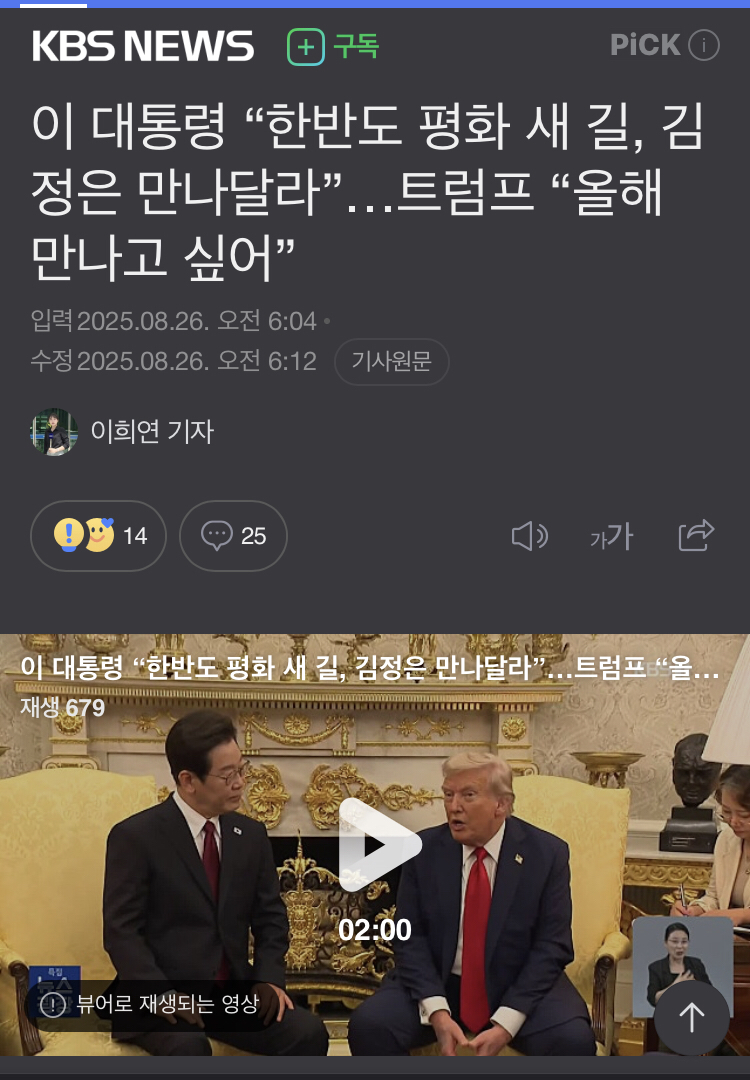750x1080 pixels.
Task: Open the PiCK label
Action: point(645,45)
